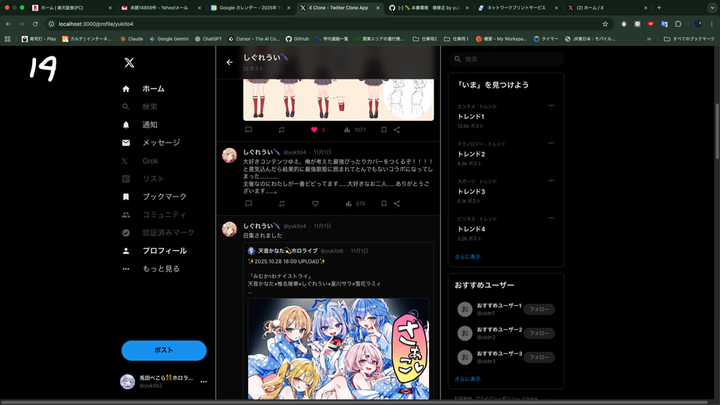Click the search (検索) input field

point(506,59)
